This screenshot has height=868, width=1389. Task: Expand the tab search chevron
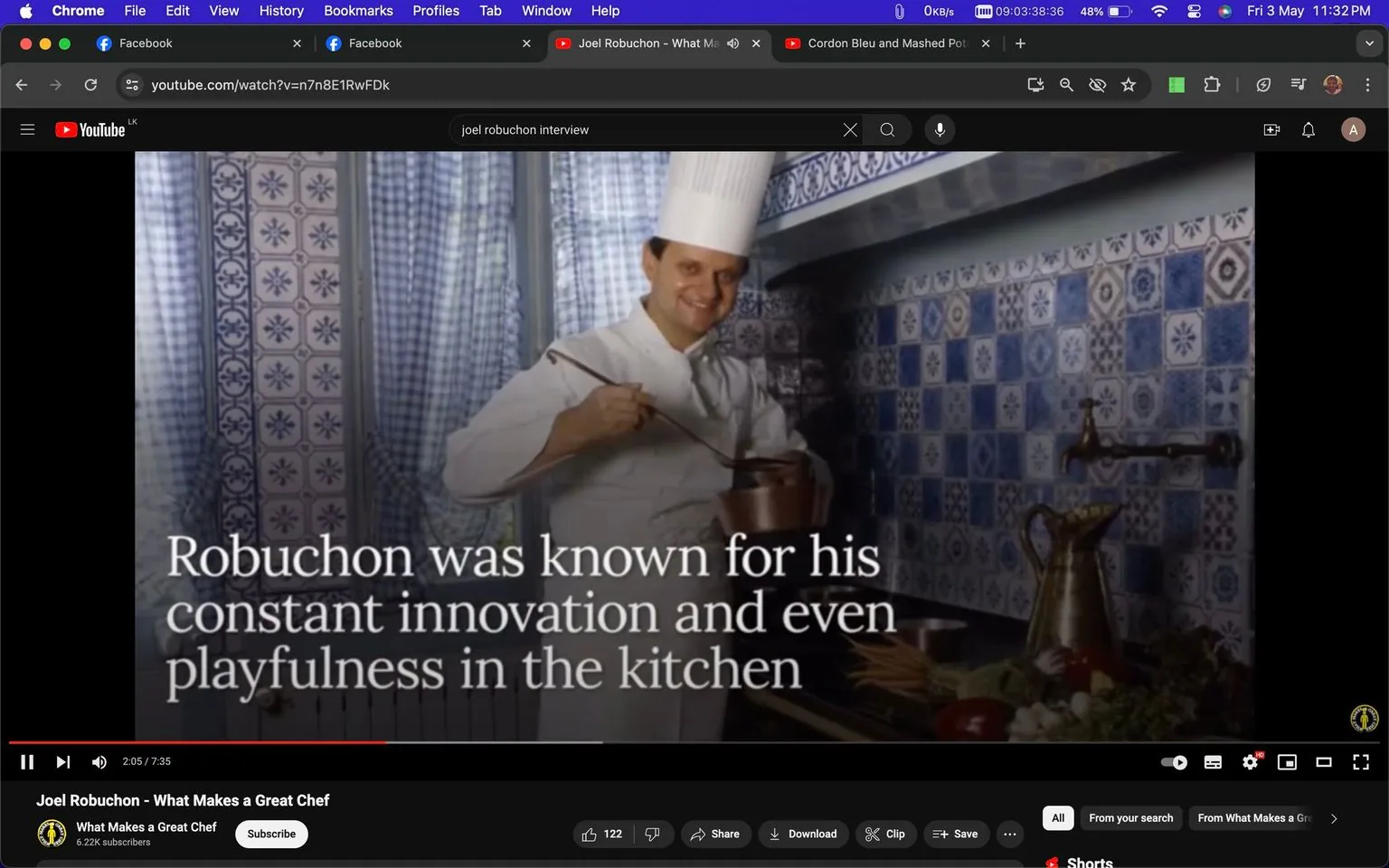(1368, 42)
